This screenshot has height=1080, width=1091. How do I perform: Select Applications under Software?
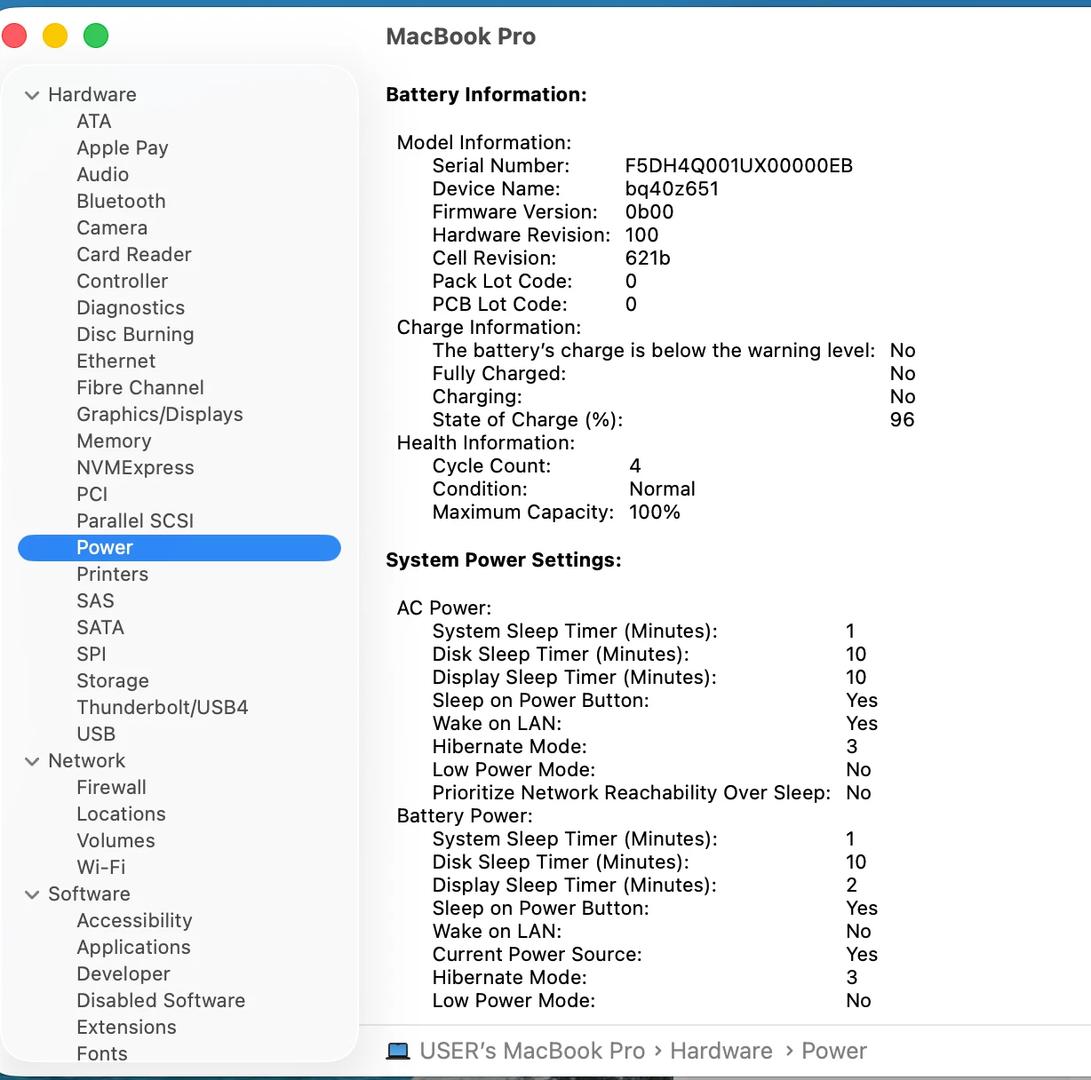(x=133, y=947)
